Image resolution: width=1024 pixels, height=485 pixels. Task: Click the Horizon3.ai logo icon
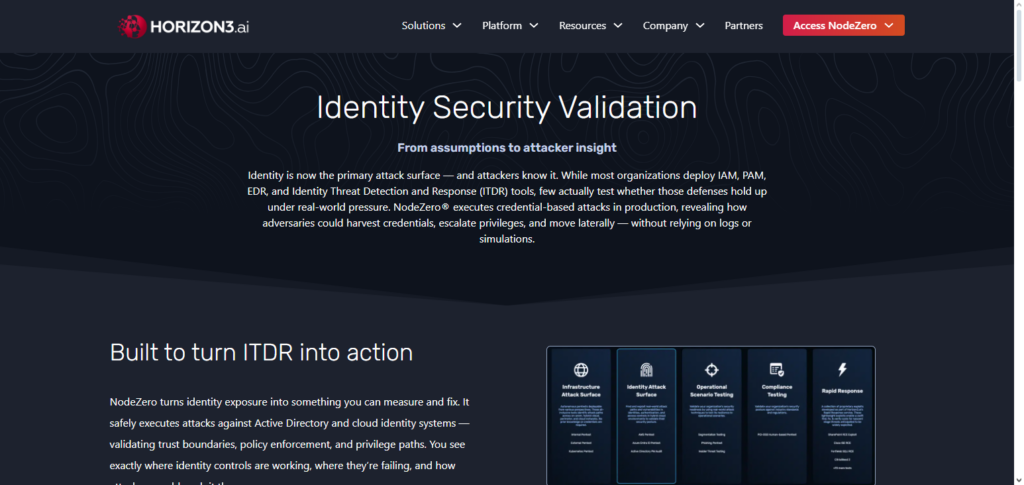(x=130, y=26)
